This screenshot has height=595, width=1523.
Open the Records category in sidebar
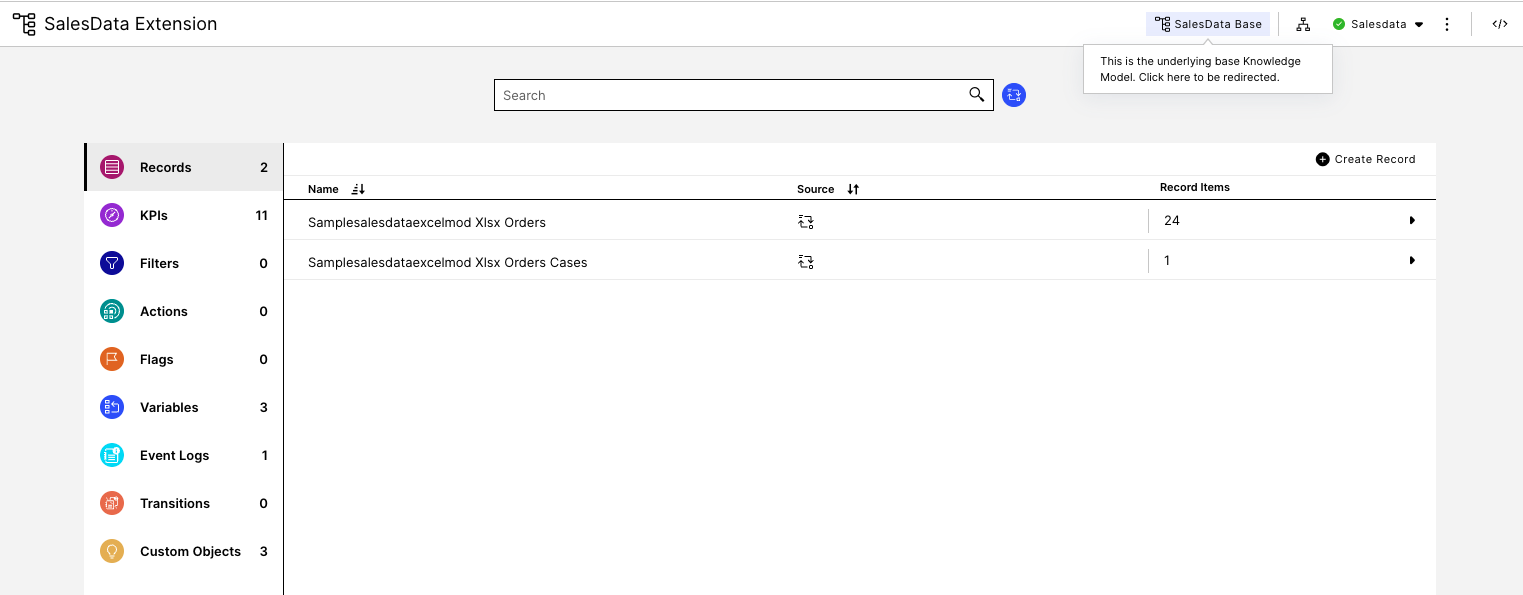coord(184,167)
